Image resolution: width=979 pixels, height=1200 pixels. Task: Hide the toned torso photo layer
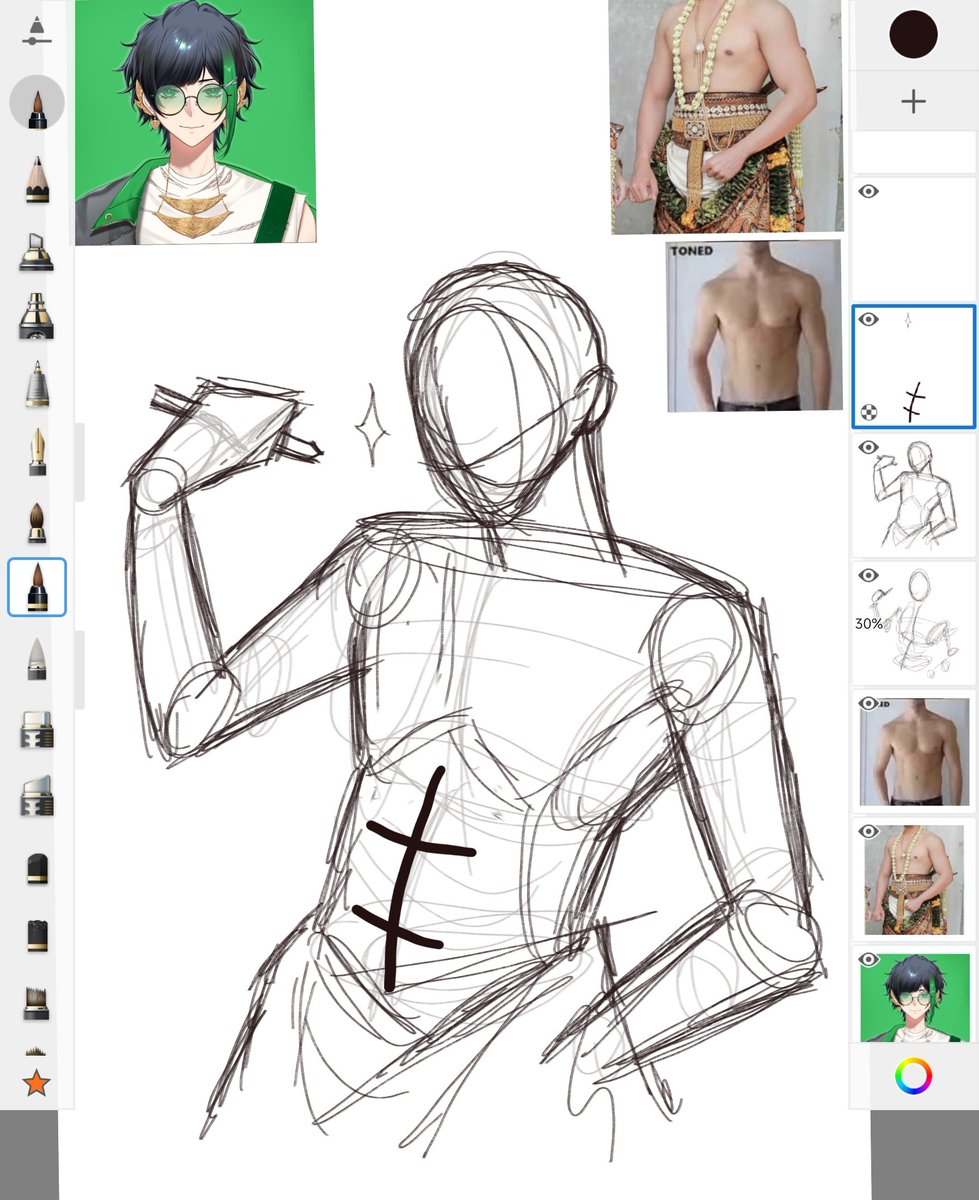[869, 703]
